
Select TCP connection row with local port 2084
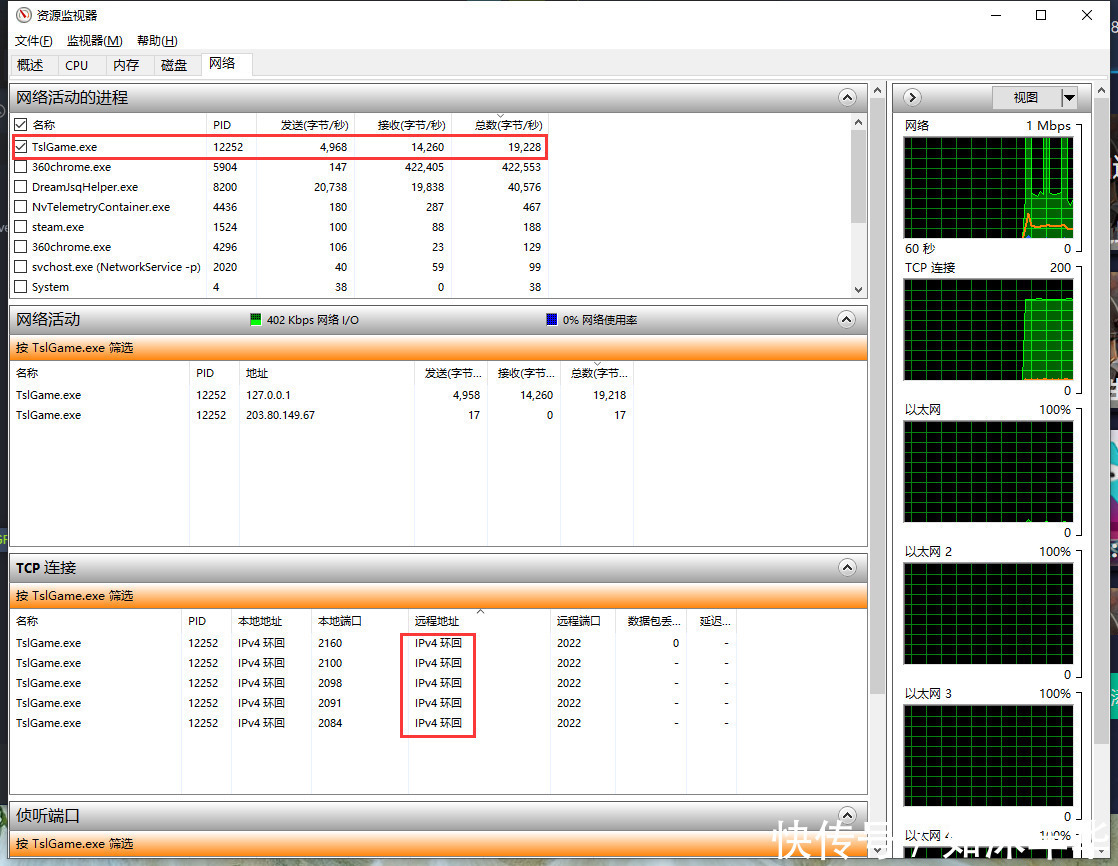point(374,723)
